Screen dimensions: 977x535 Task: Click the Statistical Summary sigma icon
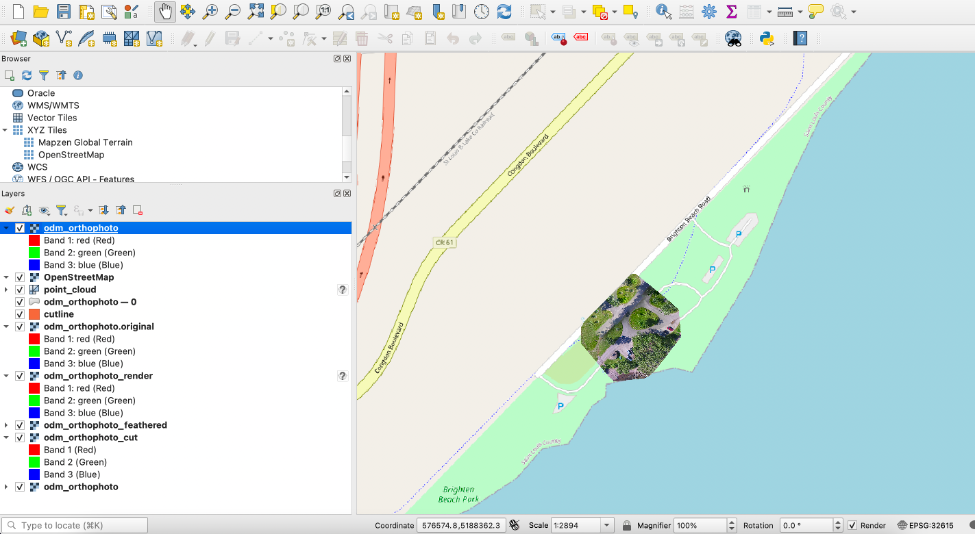coord(732,12)
